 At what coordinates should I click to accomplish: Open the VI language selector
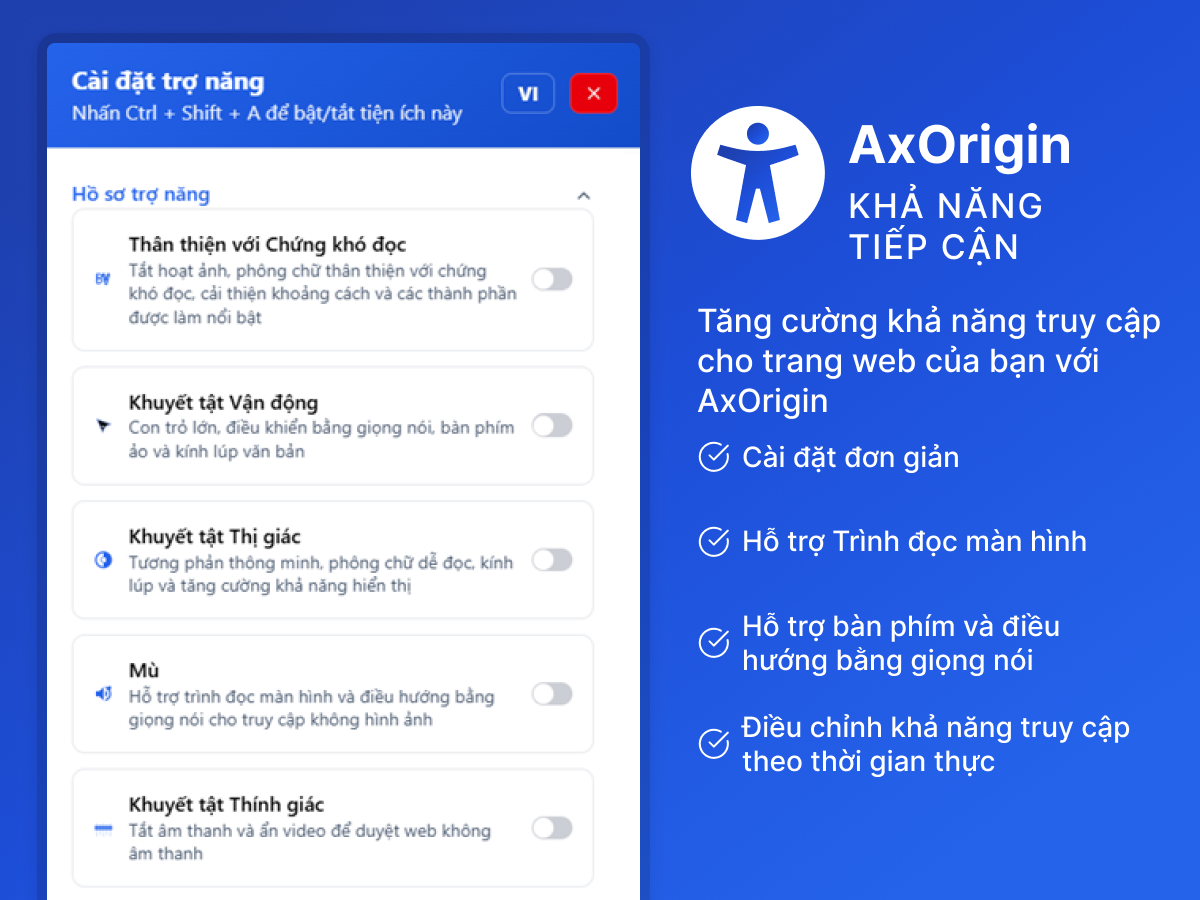(528, 94)
